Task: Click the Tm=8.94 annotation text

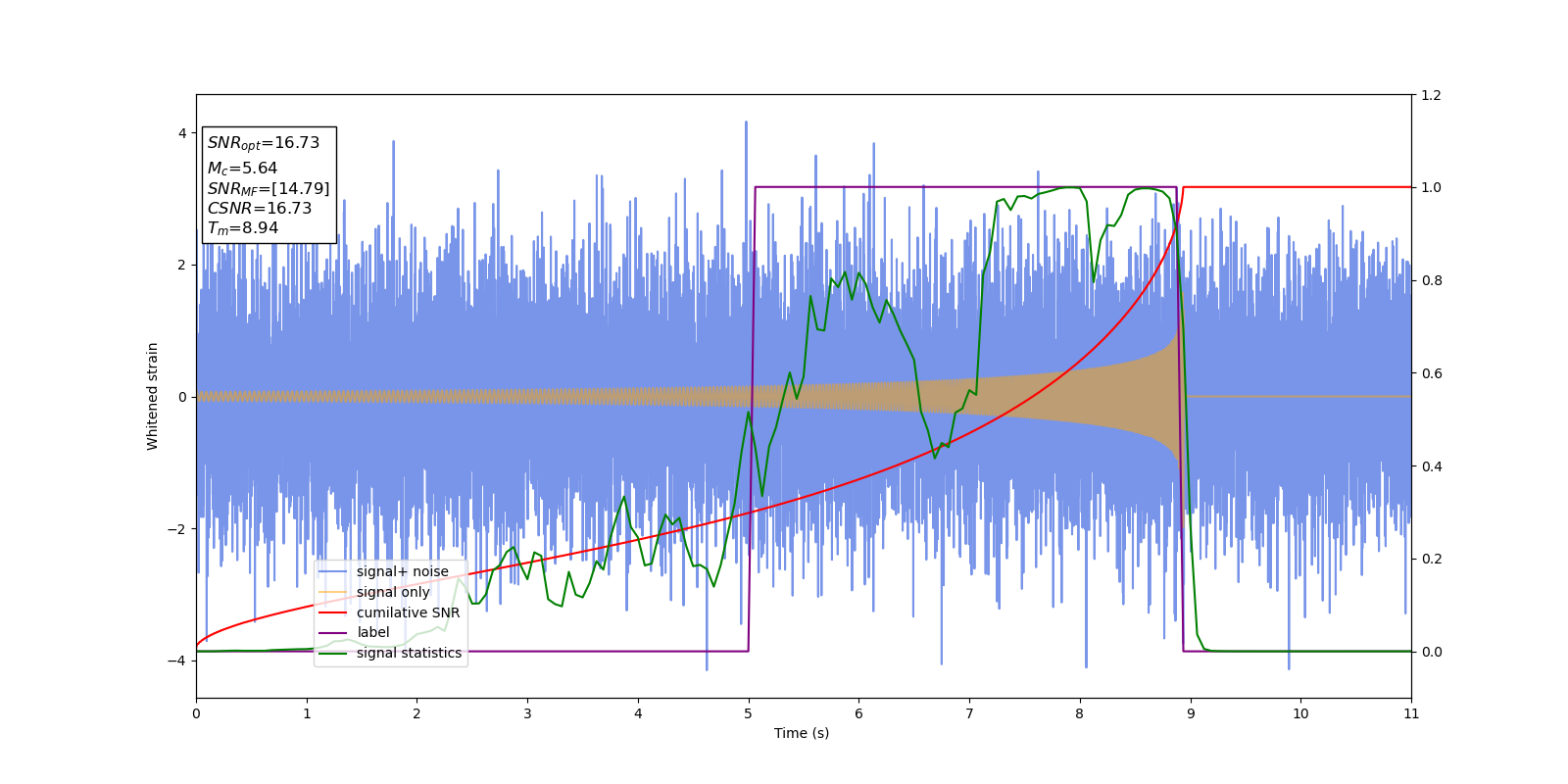Action: pos(242,228)
